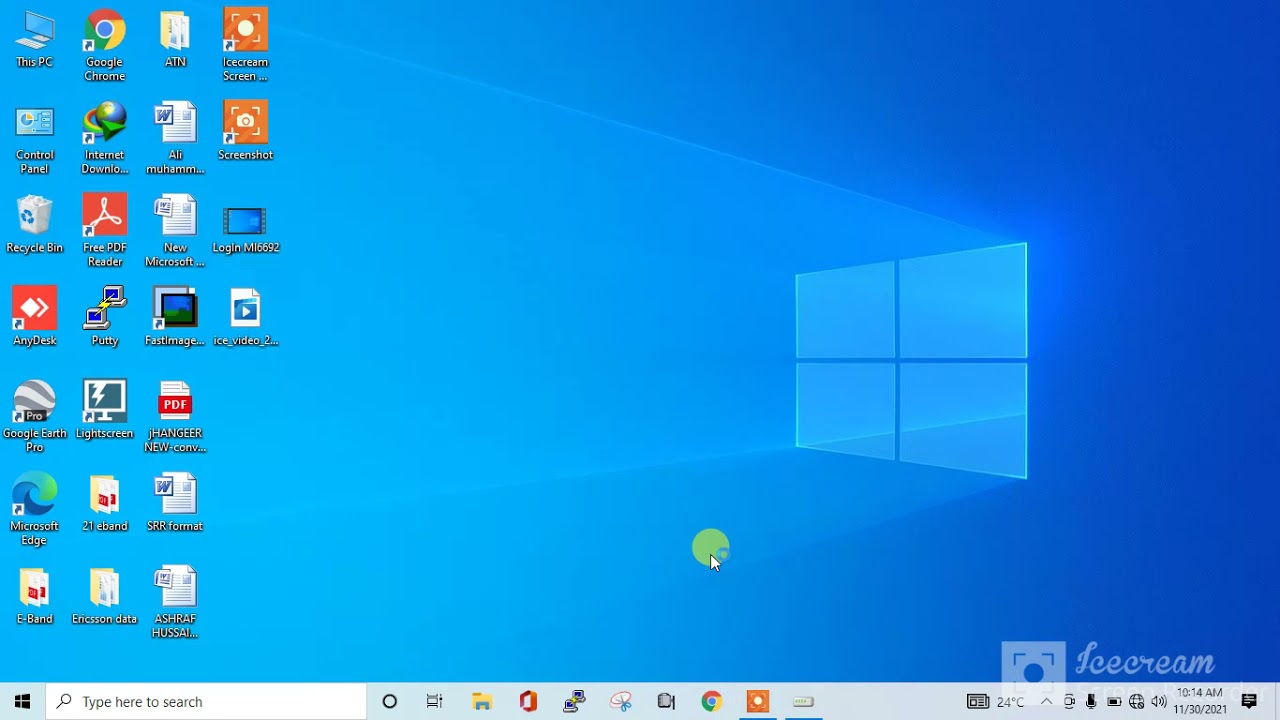This screenshot has width=1280, height=720.
Task: Launch Internet Download Manager icon
Action: 104,139
